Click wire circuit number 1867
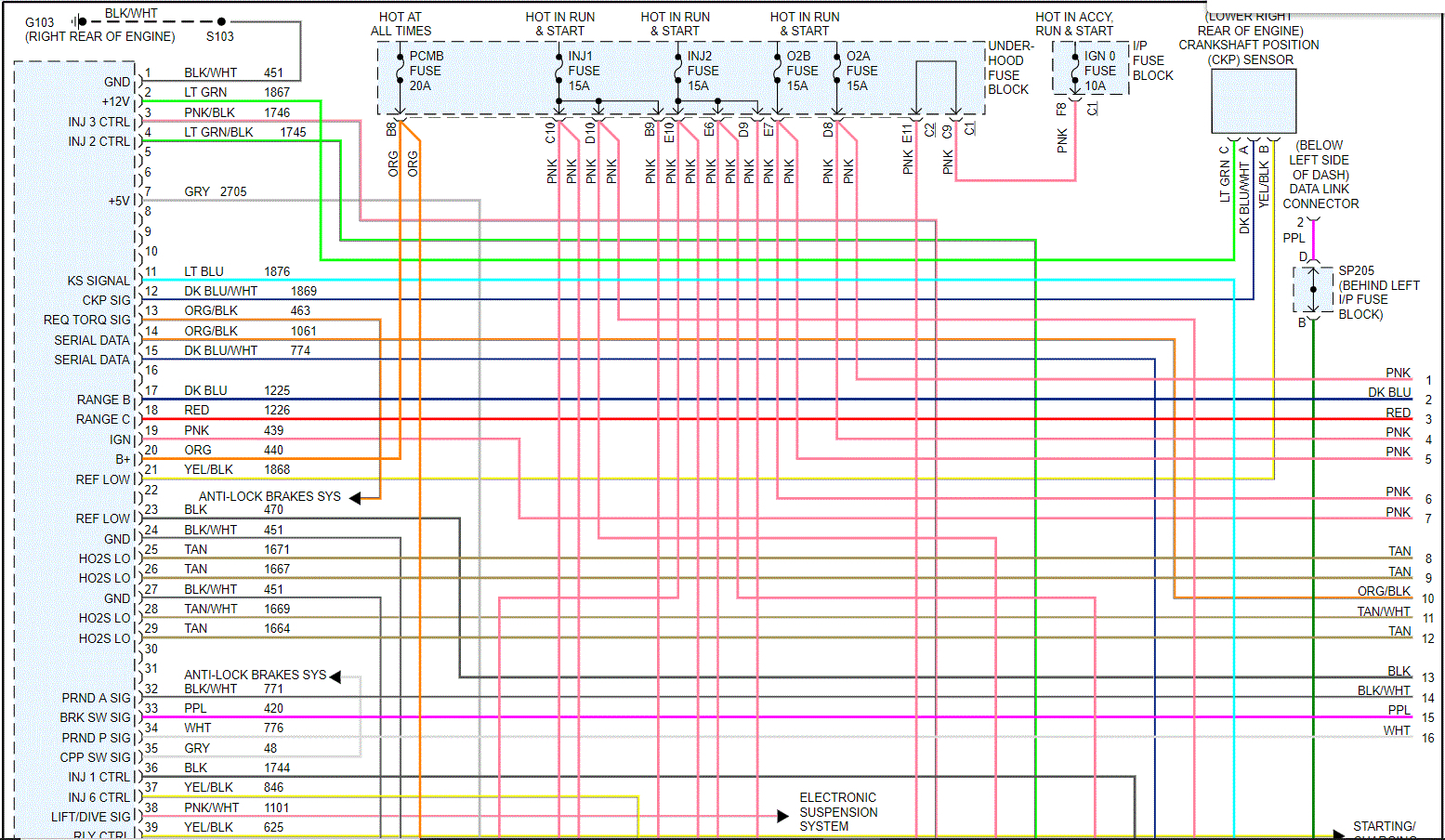 tap(277, 92)
